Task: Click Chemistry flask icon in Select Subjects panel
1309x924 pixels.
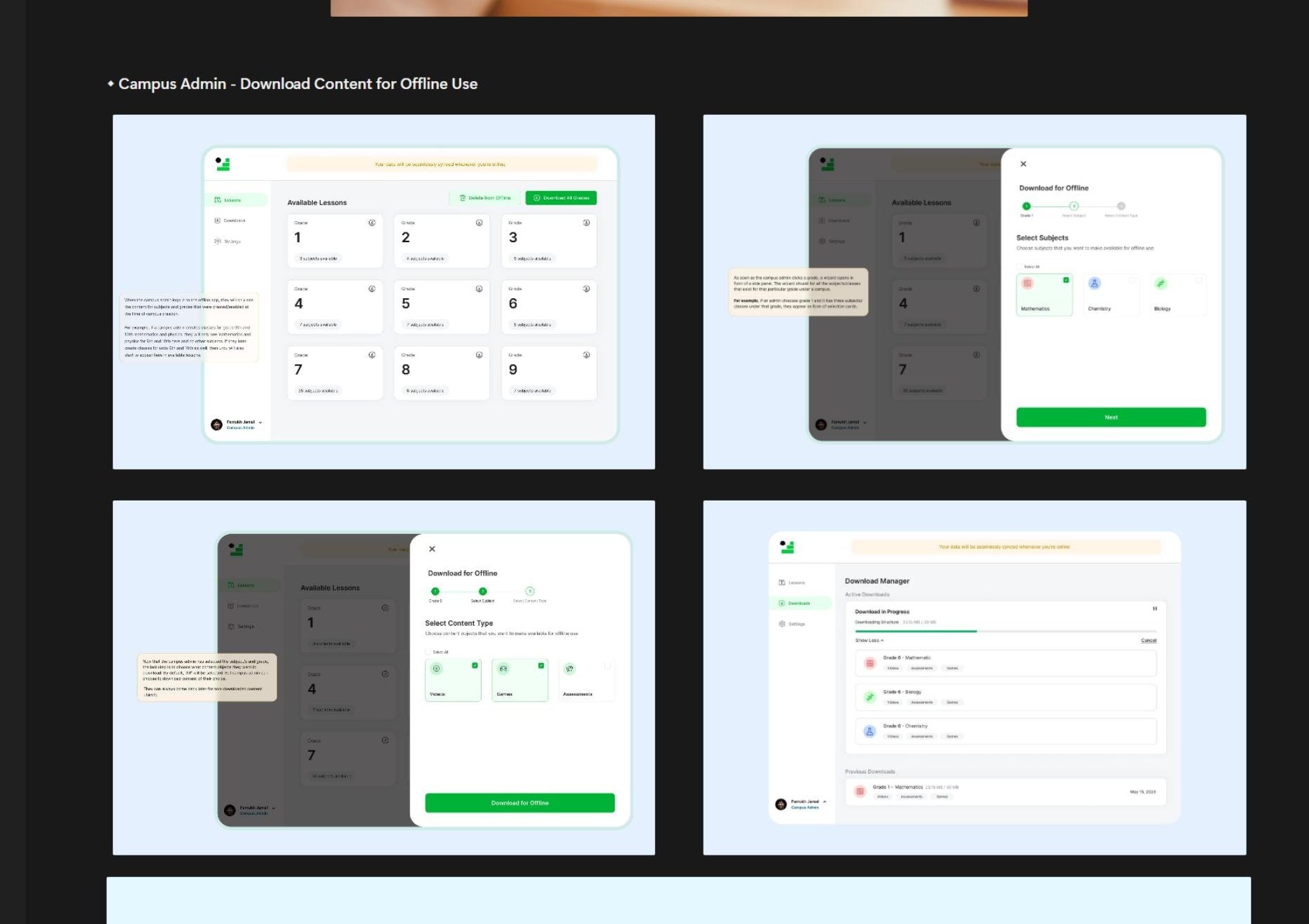Action: tap(1095, 283)
